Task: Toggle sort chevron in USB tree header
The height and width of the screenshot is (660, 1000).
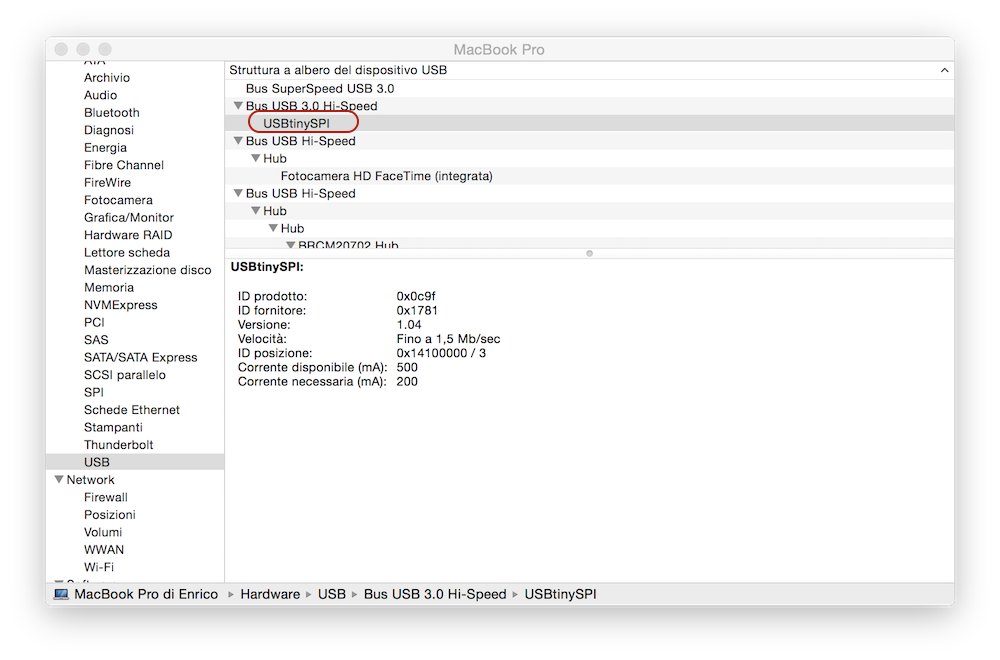Action: pyautogui.click(x=945, y=70)
